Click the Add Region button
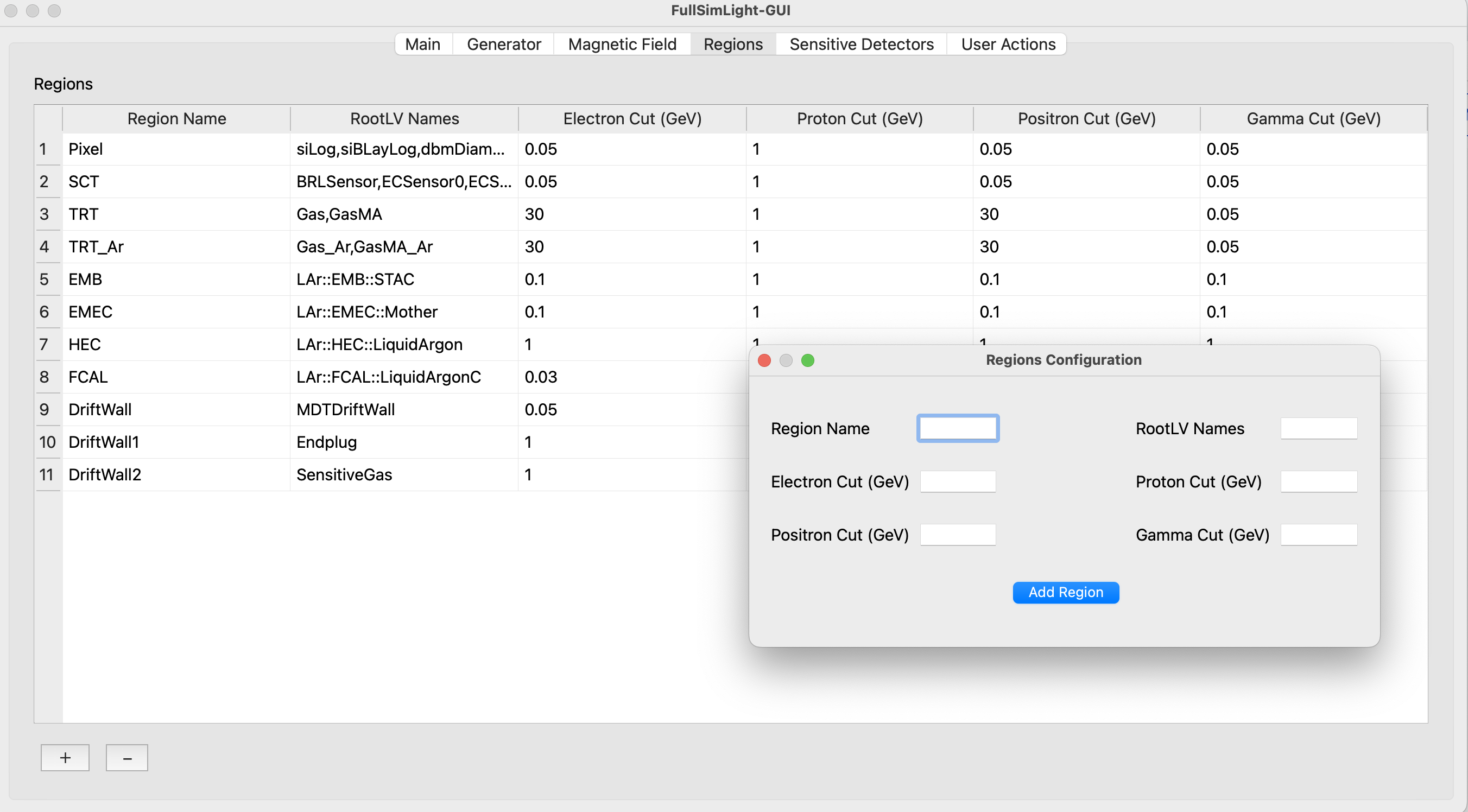Screen dimensions: 1468x812 coord(1066,592)
